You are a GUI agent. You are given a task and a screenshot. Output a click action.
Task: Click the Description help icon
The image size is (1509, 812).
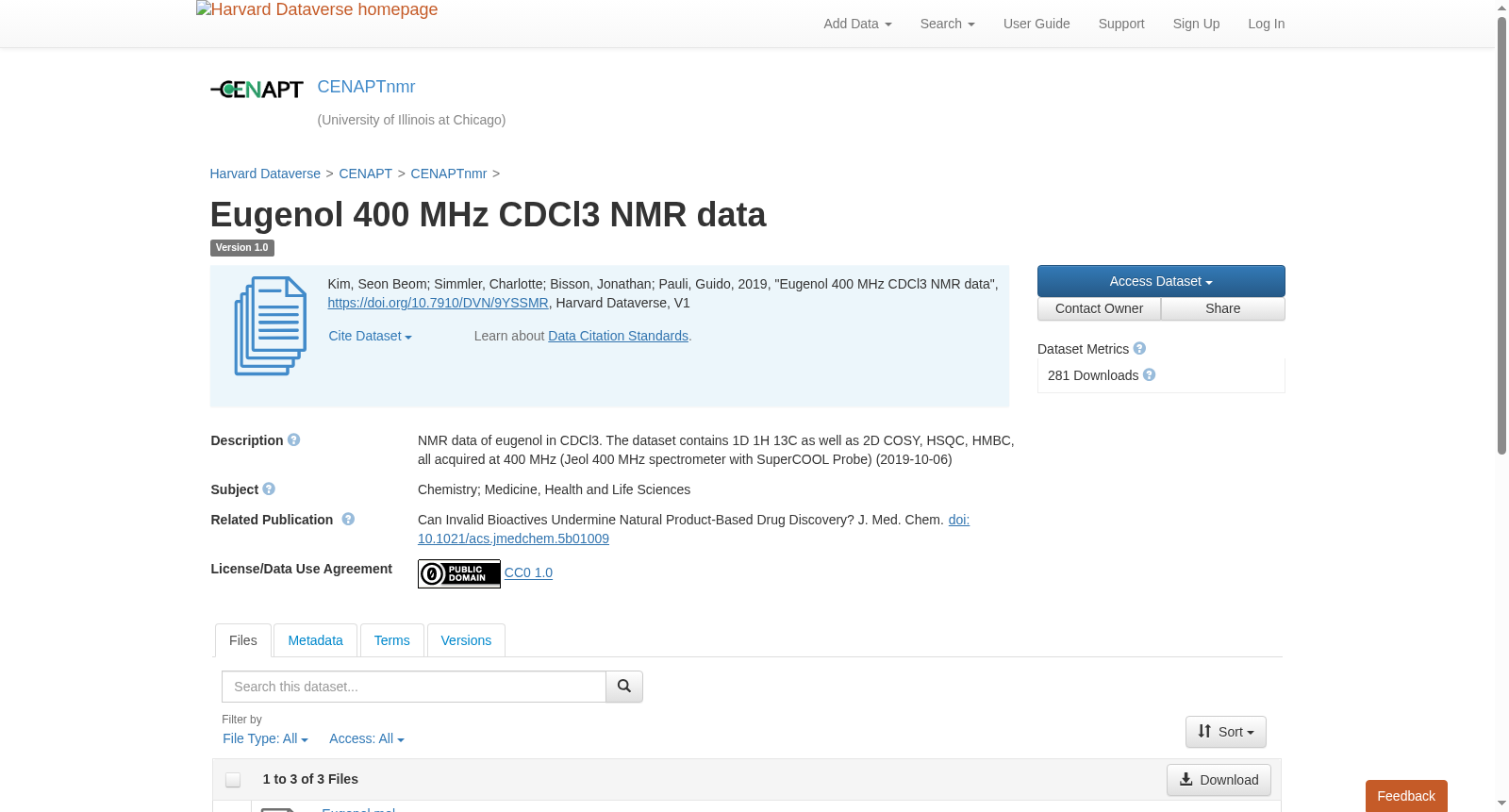(294, 440)
